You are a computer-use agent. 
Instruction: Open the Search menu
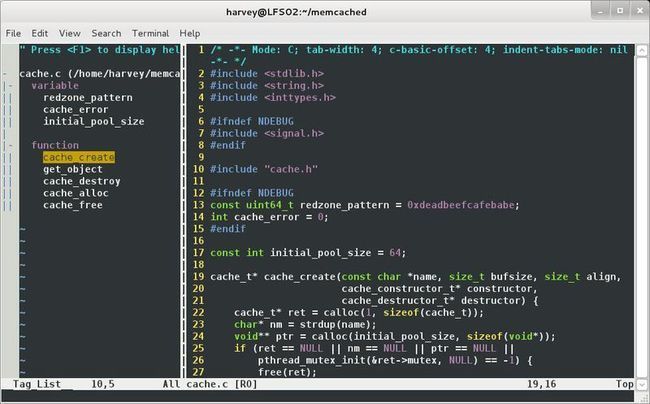(x=106, y=33)
